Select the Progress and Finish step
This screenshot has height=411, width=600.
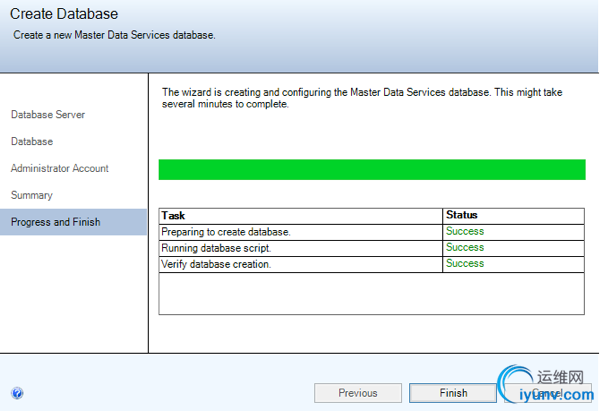click(73, 222)
